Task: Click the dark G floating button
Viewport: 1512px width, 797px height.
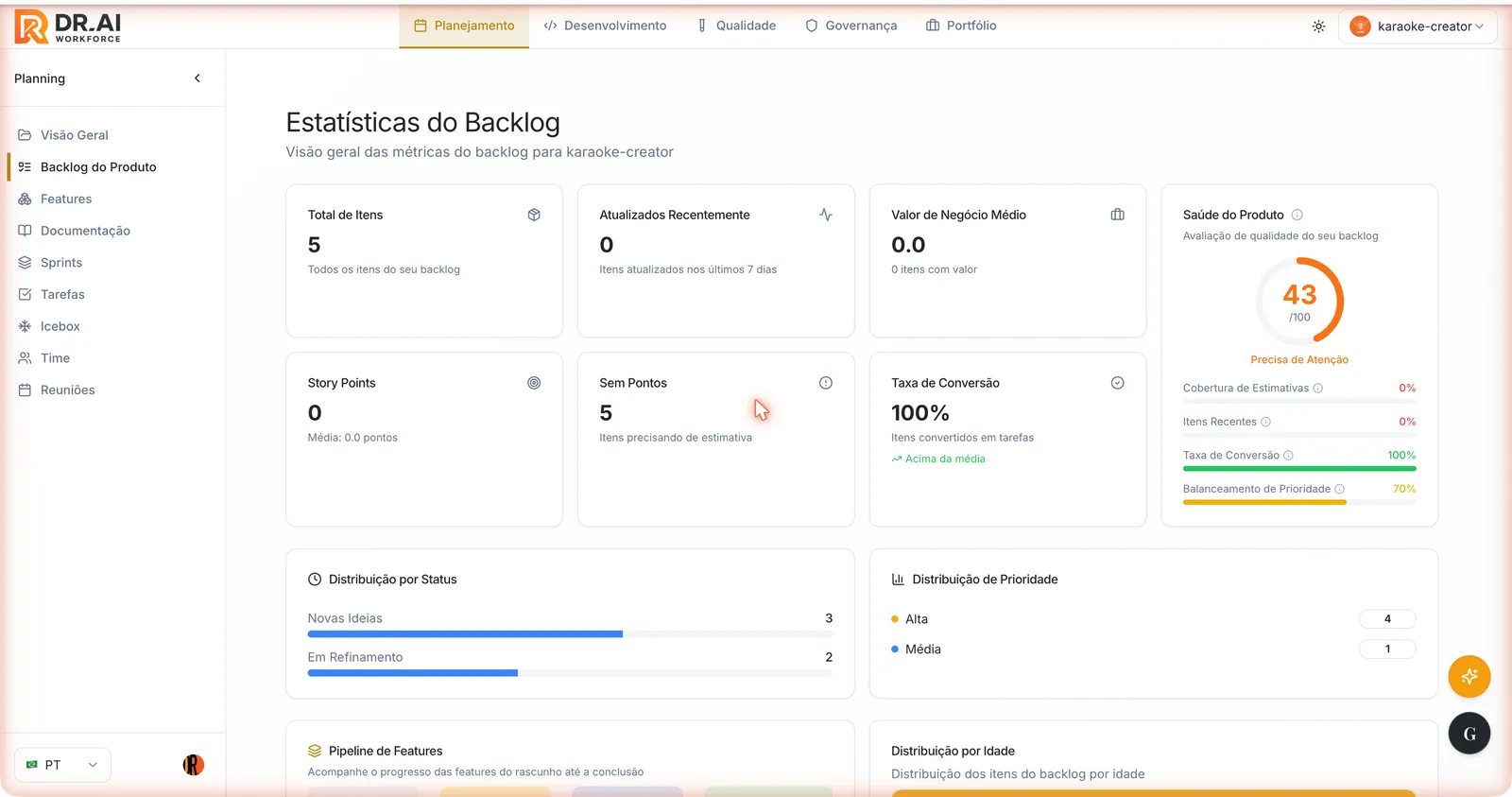Action: pyautogui.click(x=1469, y=734)
